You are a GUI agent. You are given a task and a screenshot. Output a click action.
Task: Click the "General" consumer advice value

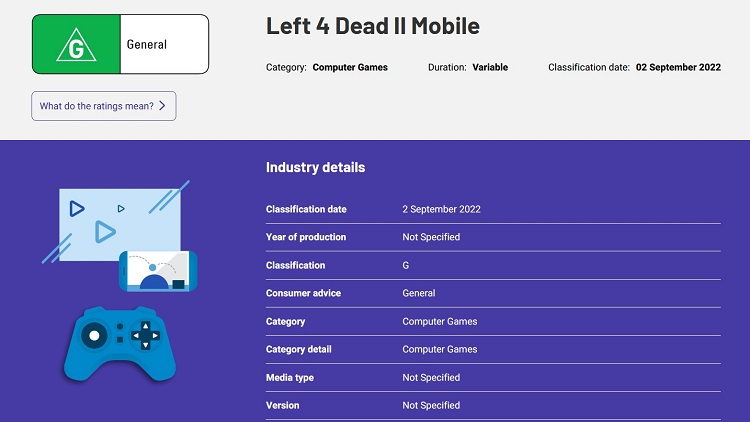[x=419, y=293]
